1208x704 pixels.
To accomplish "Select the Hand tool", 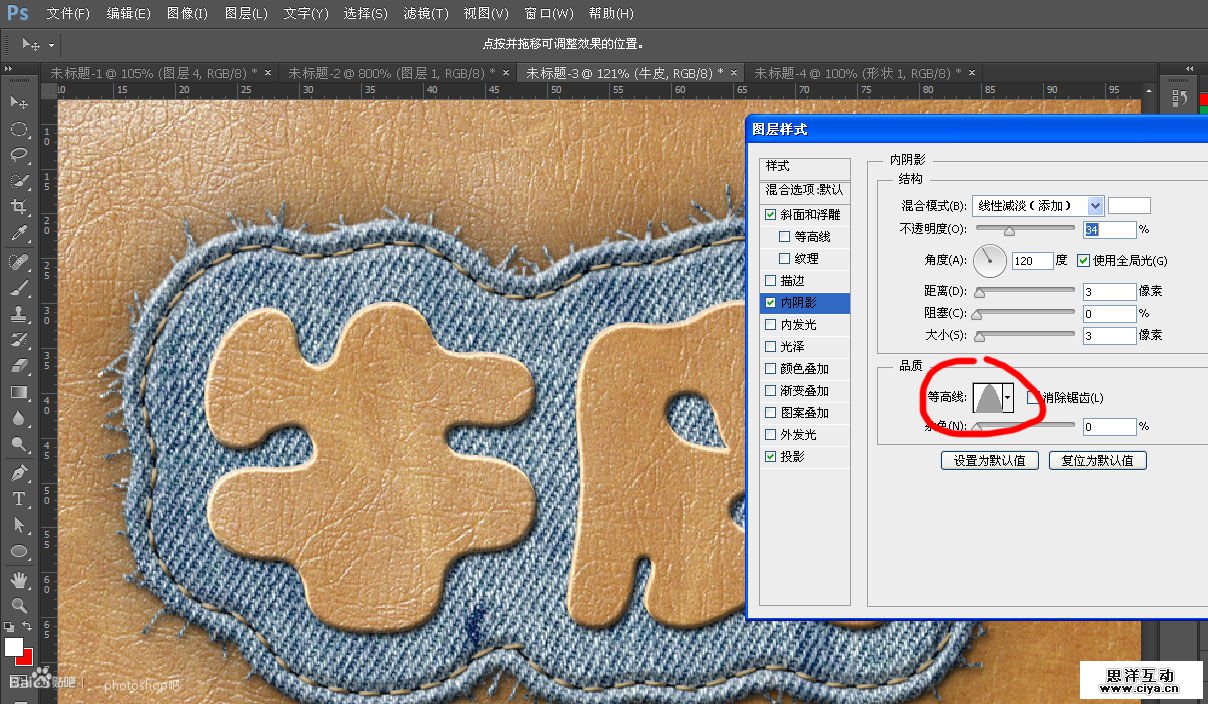I will coord(19,579).
